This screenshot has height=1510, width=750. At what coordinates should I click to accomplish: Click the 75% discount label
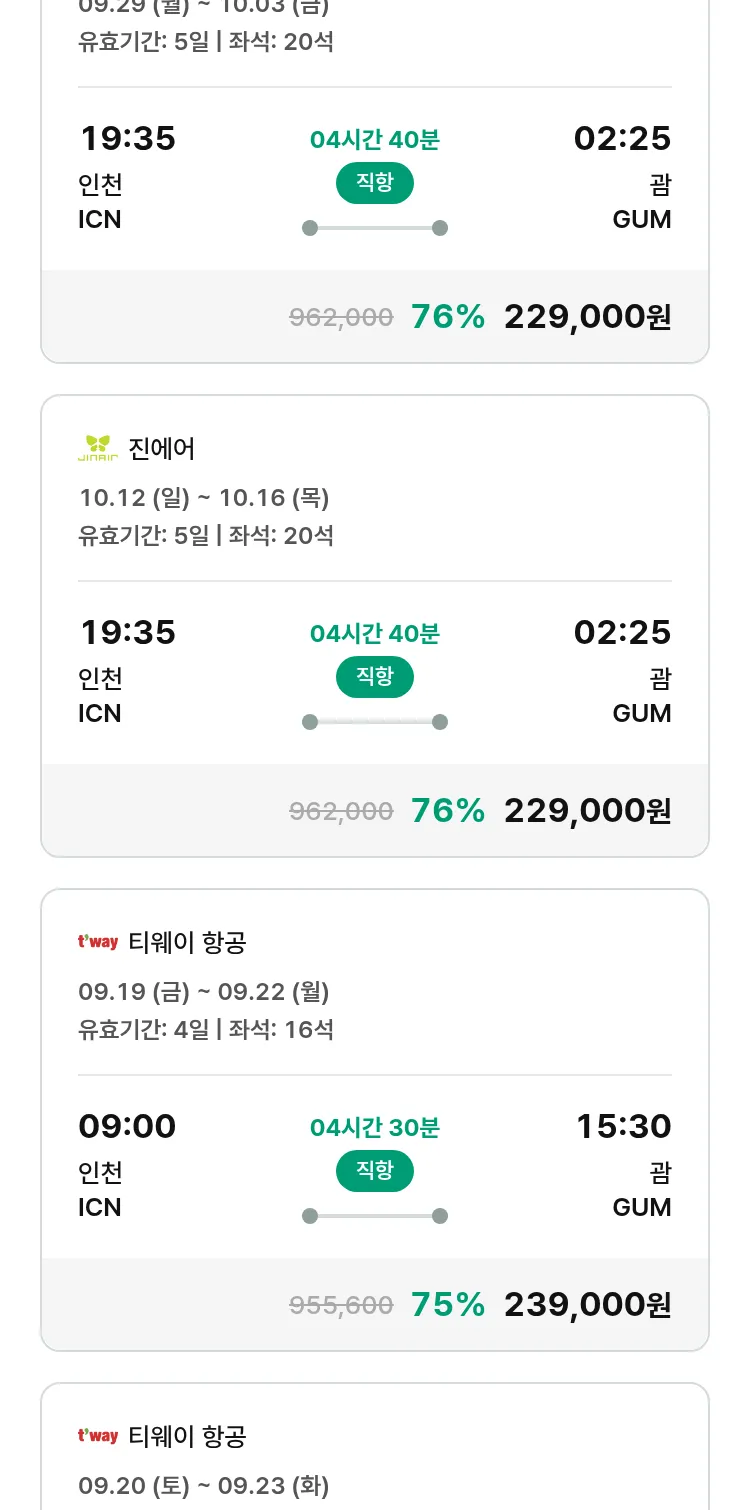coord(448,1304)
